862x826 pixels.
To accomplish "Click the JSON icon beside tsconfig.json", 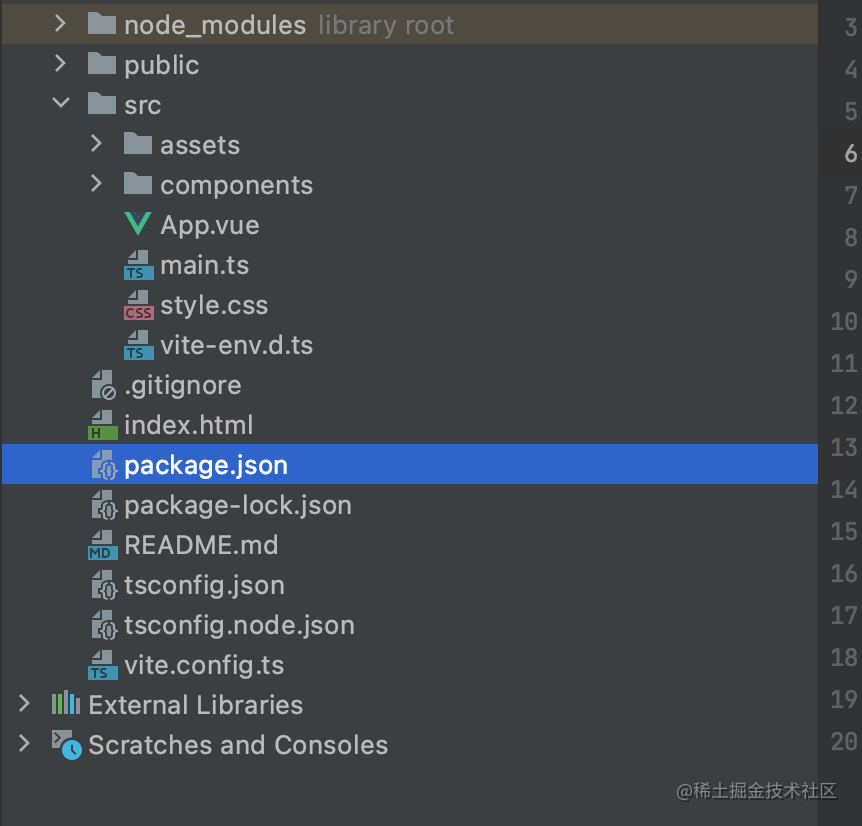I will 104,585.
